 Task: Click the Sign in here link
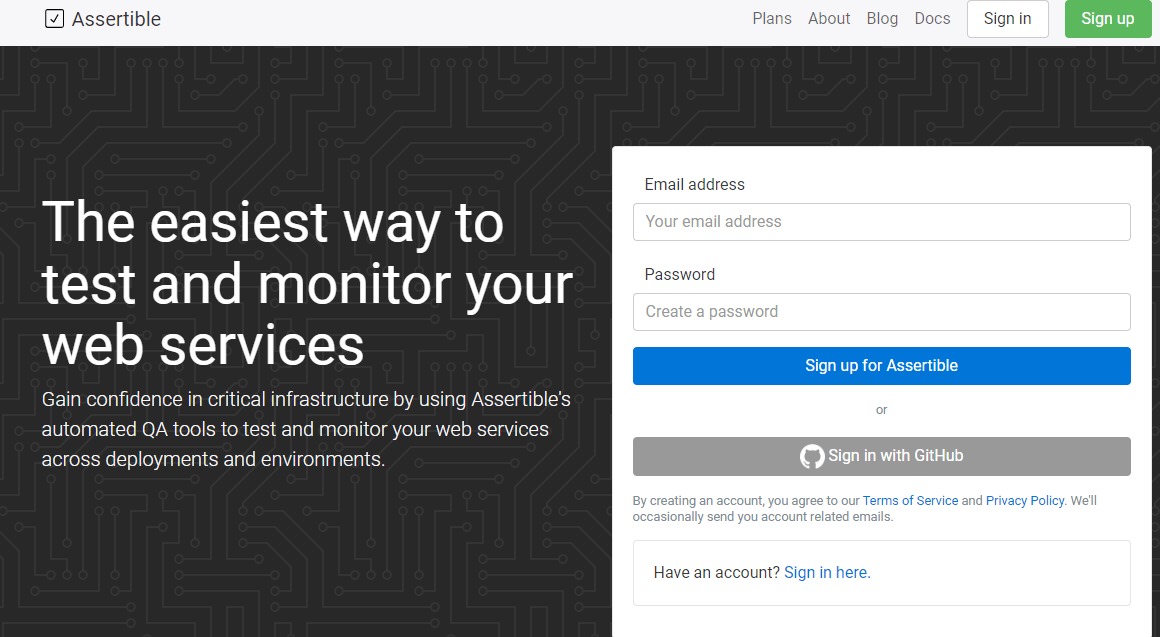click(826, 572)
